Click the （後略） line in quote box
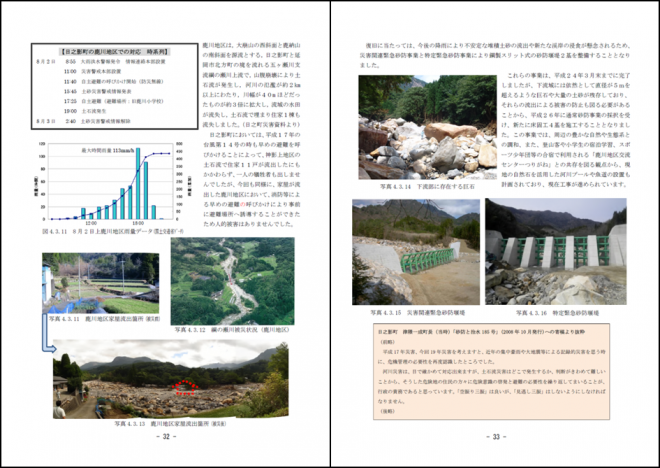660x468 pixels. point(385,411)
